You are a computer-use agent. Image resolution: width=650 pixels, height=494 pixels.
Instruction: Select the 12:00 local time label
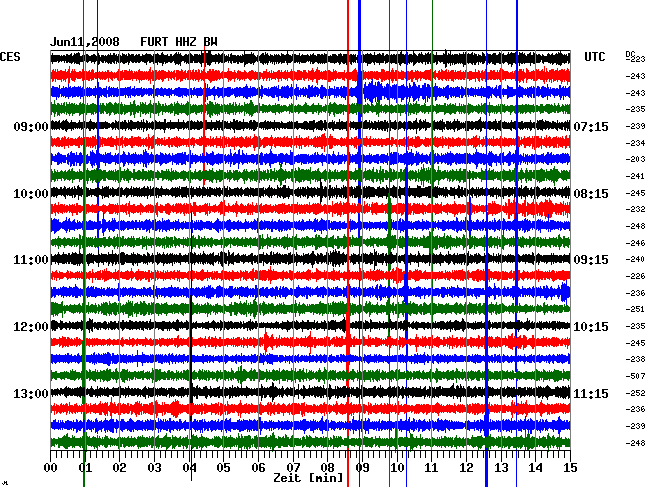(31, 327)
